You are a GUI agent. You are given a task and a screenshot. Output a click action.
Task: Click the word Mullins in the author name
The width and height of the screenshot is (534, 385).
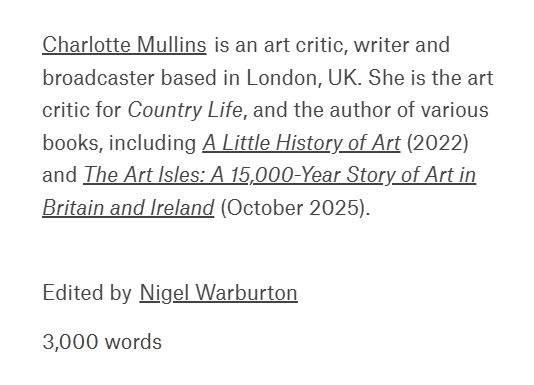tap(172, 45)
